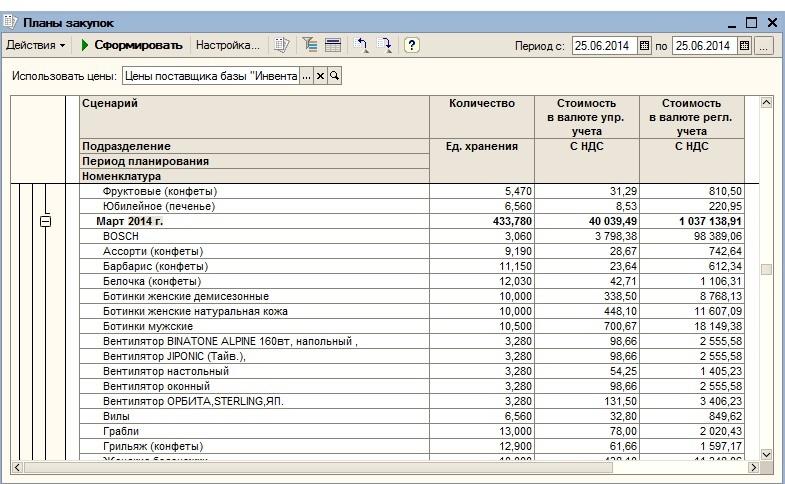Select Ботинки женские натуральная кожа row
The image size is (785, 484).
click(411, 311)
